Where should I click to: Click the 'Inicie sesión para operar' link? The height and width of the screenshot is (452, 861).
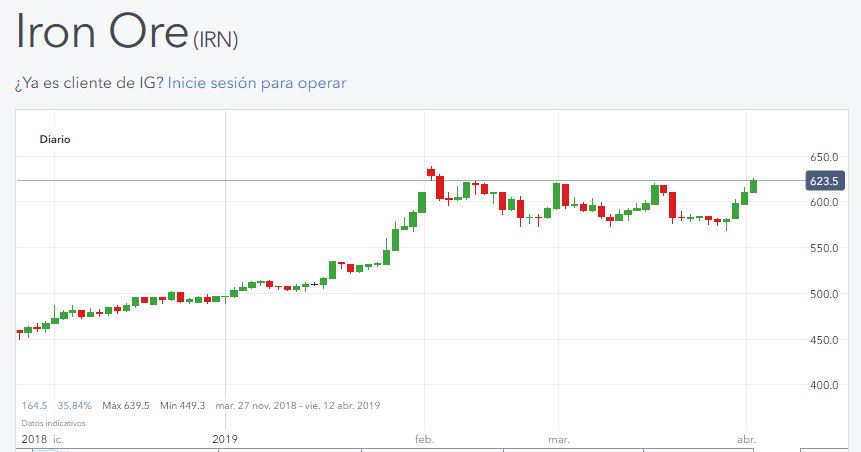[x=257, y=83]
